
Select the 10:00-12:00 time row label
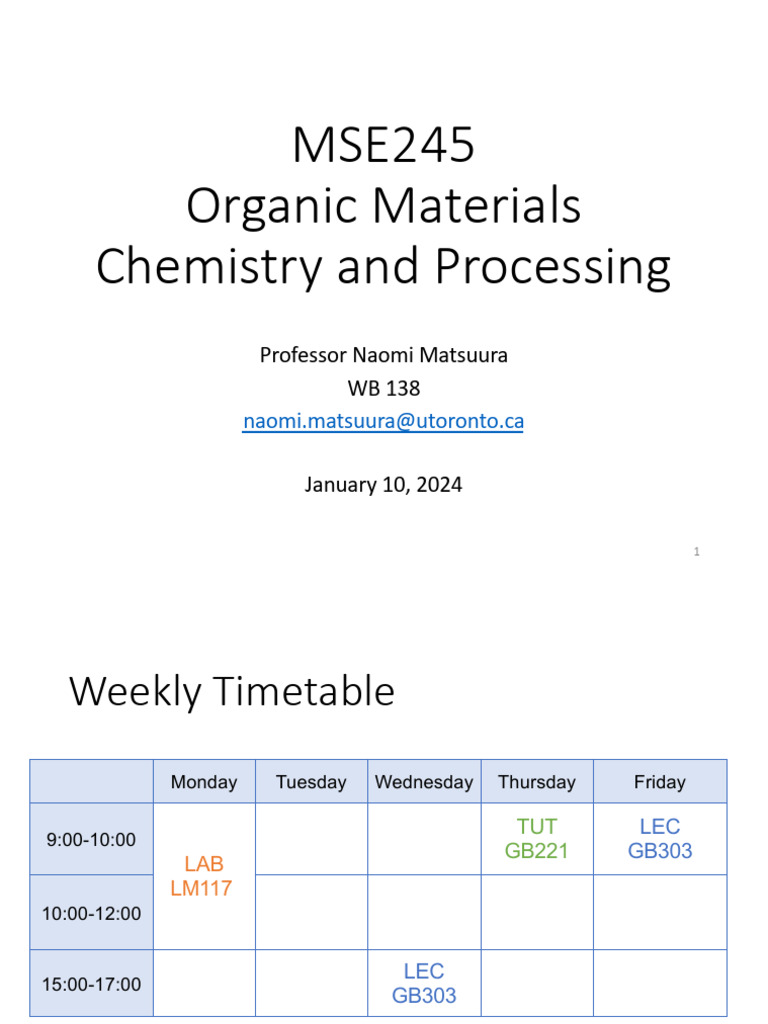coord(91,913)
